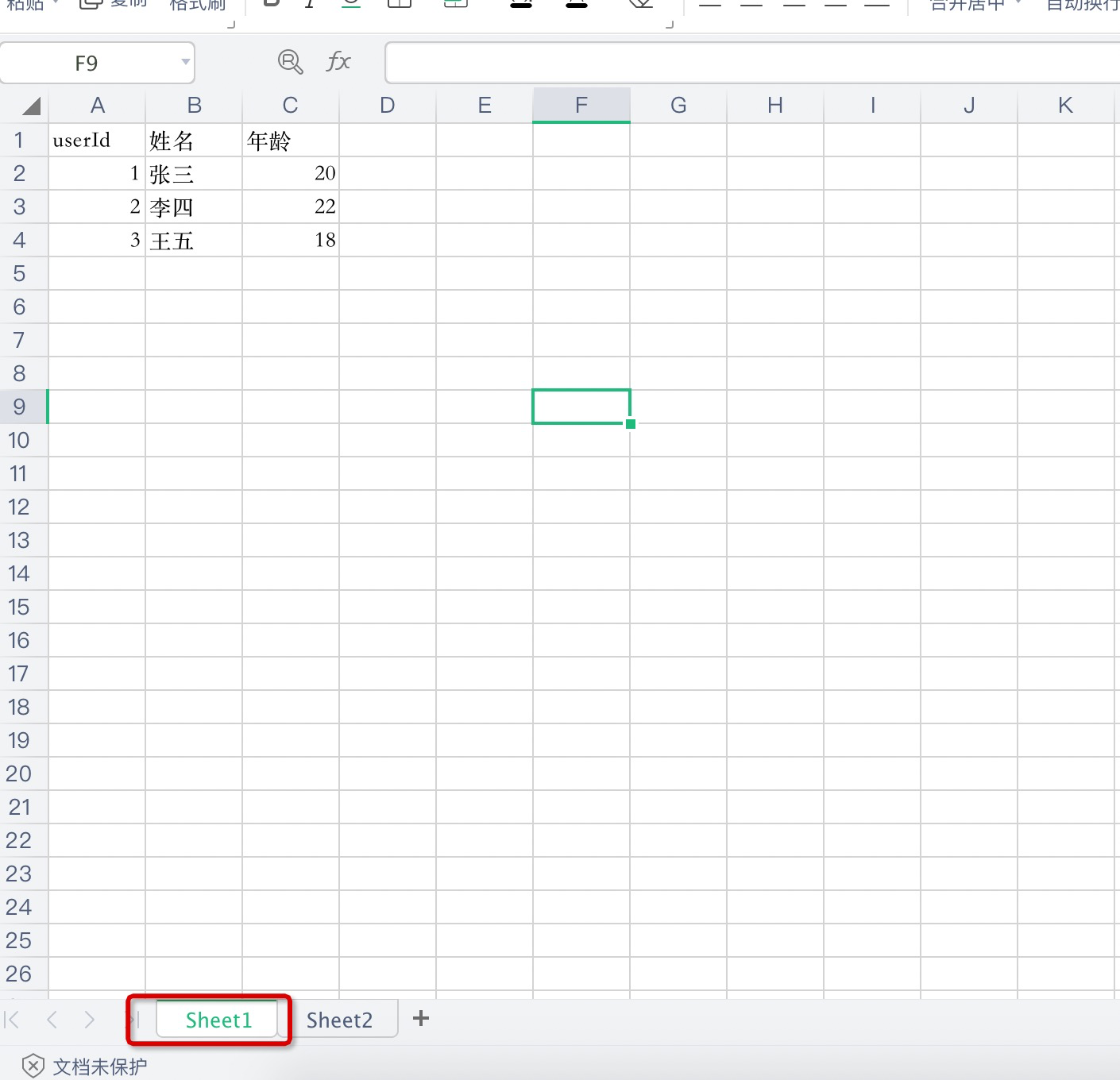Viewport: 1120px width, 1080px height.
Task: Select column H header
Action: 775,106
